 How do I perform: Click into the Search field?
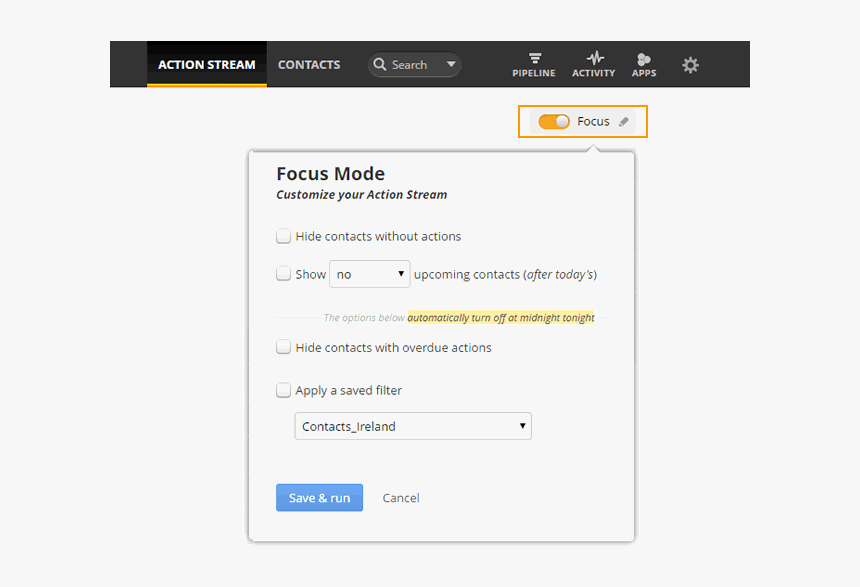point(412,65)
